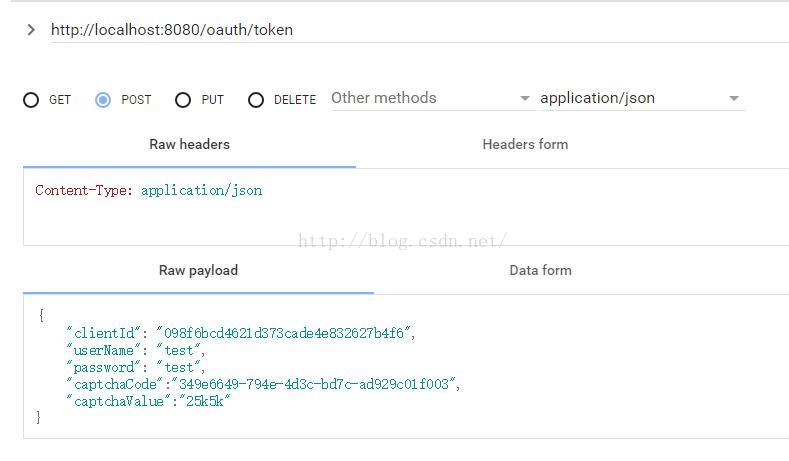
Task: Select the DELETE radio button
Action: coord(256,100)
